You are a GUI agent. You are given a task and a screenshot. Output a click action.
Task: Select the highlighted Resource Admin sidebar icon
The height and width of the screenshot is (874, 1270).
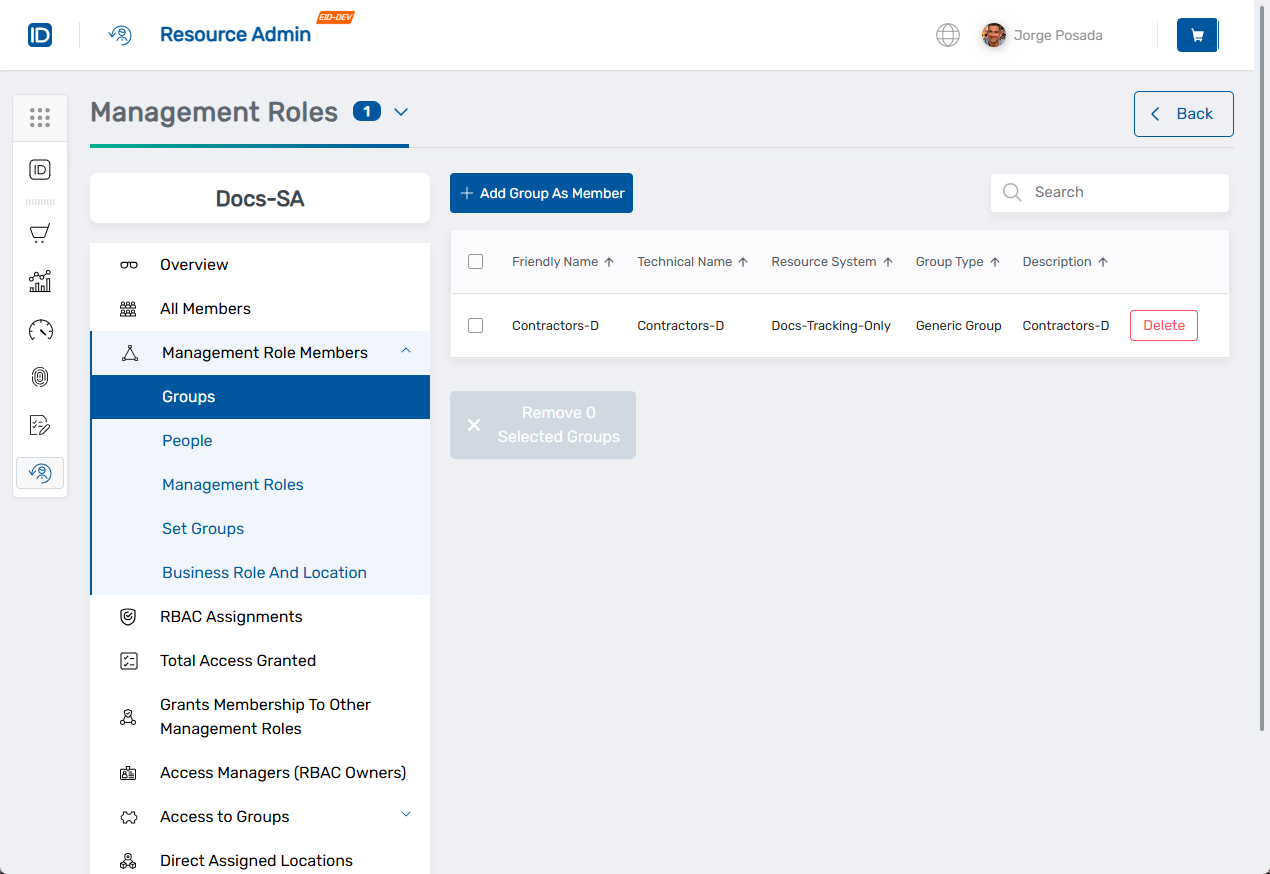pyautogui.click(x=40, y=472)
